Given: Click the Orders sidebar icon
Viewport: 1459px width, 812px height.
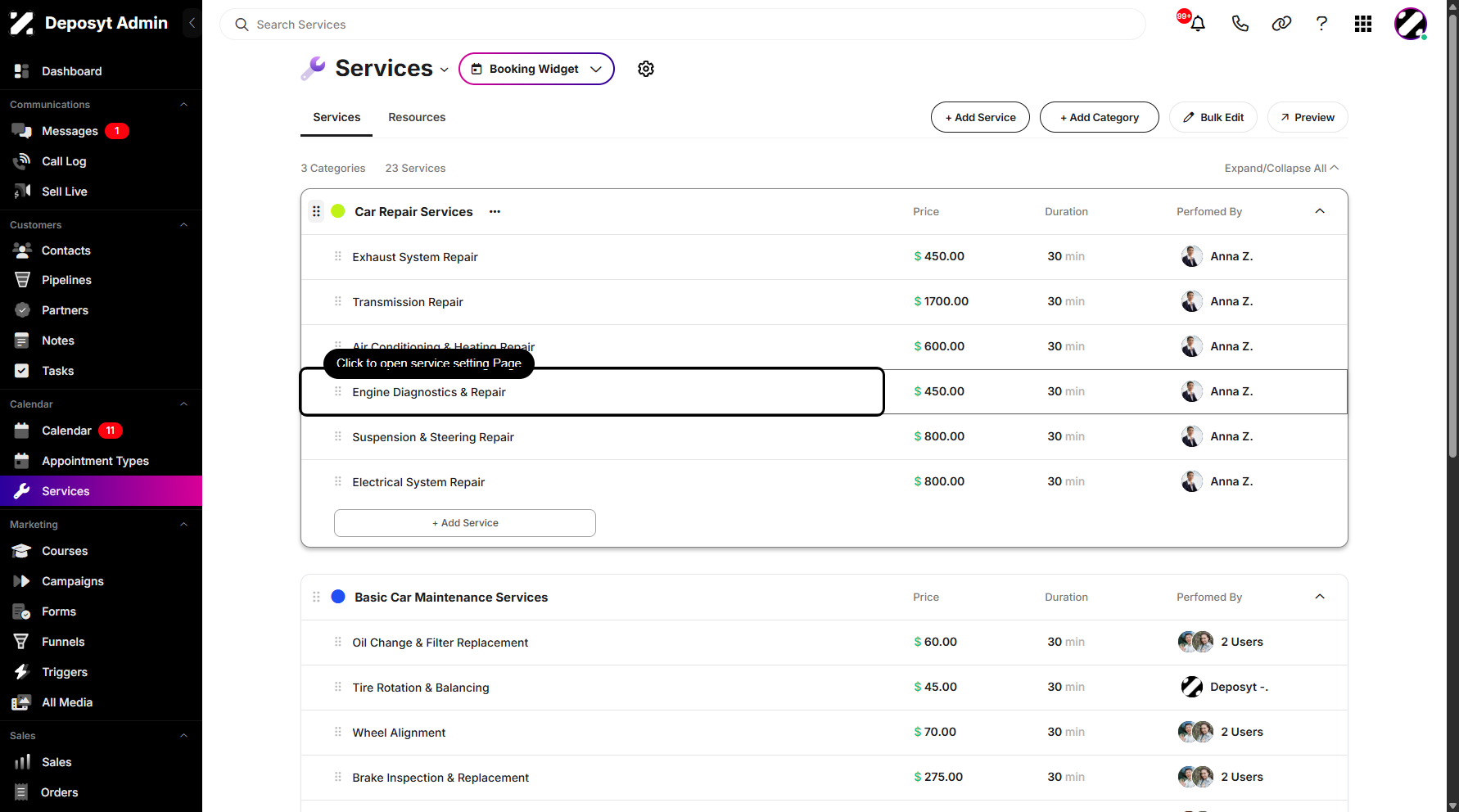Looking at the screenshot, I should [22, 792].
